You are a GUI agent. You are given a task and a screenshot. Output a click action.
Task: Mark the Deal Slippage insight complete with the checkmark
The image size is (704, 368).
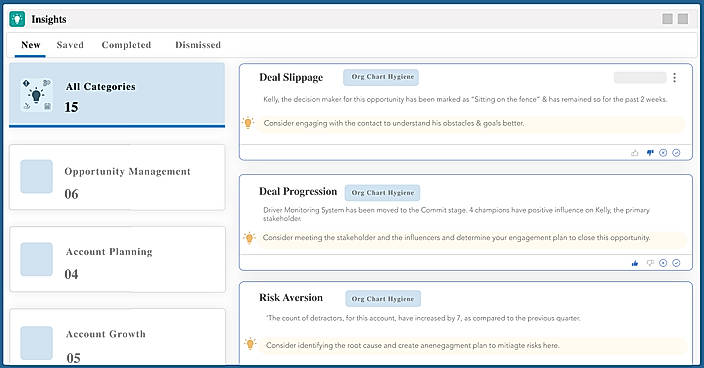point(676,153)
